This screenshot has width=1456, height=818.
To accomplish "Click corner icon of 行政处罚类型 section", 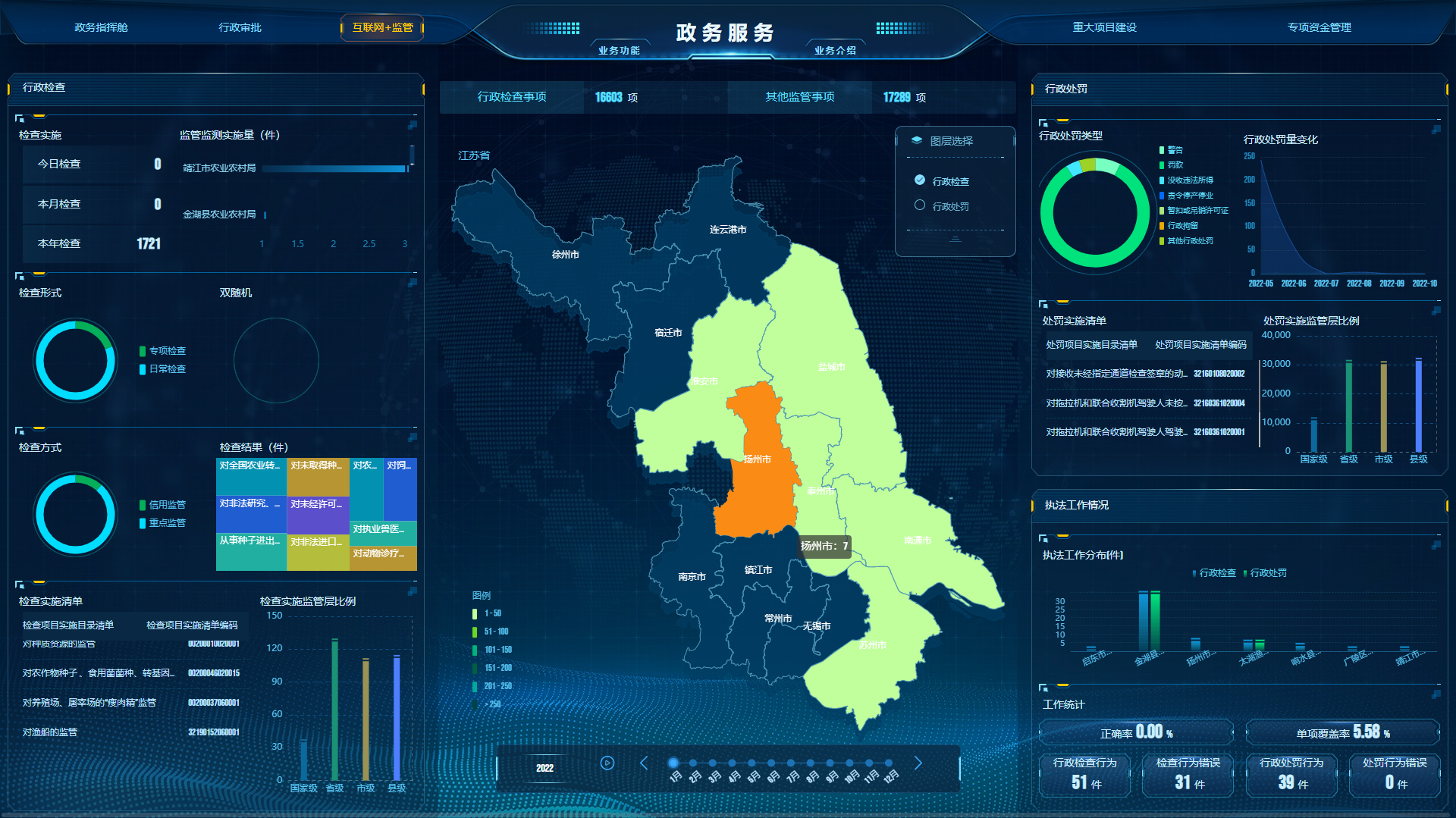I will [x=1043, y=122].
